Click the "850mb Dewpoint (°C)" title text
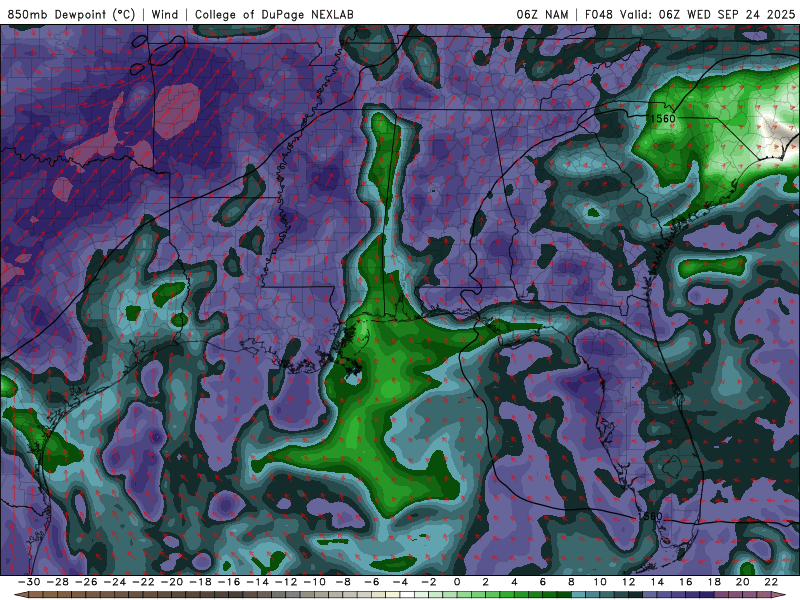This screenshot has width=800, height=600. click(71, 15)
